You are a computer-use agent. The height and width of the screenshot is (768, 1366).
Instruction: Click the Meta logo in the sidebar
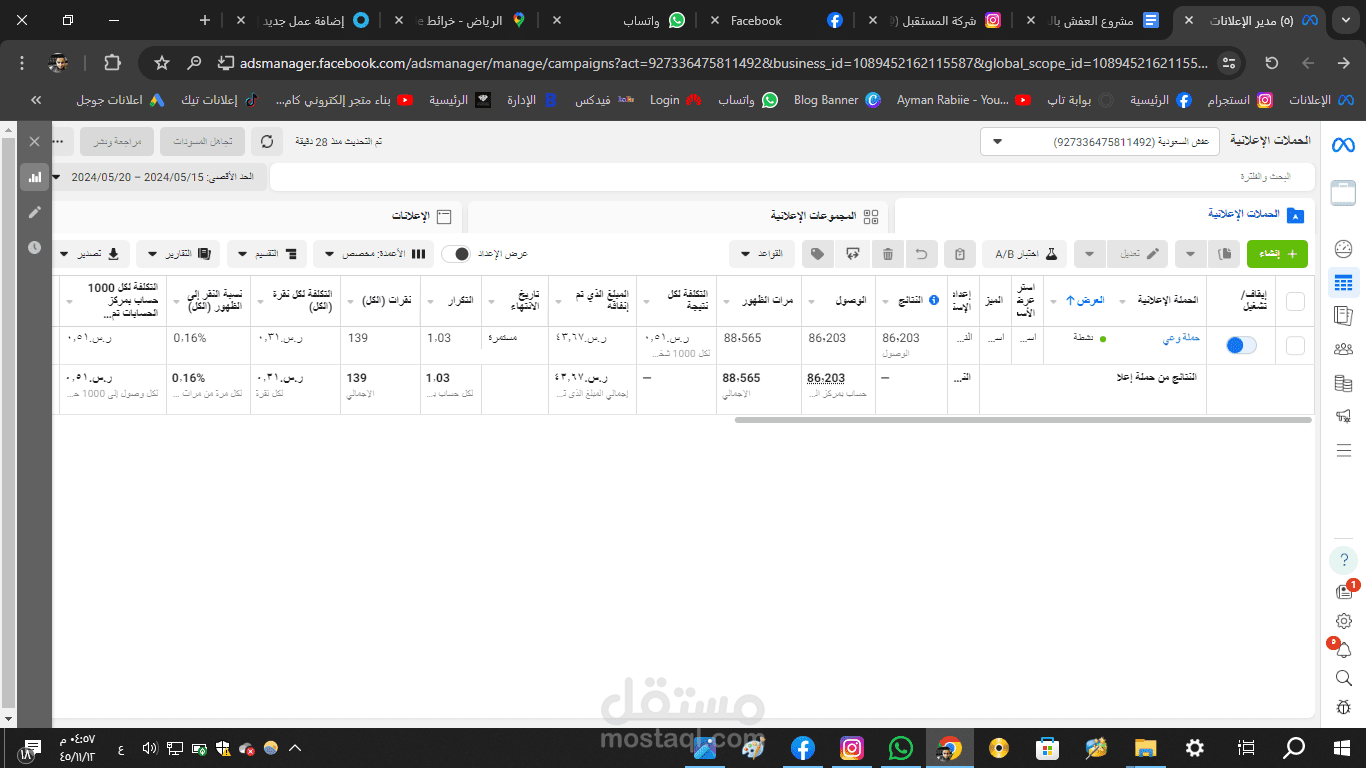(1343, 146)
